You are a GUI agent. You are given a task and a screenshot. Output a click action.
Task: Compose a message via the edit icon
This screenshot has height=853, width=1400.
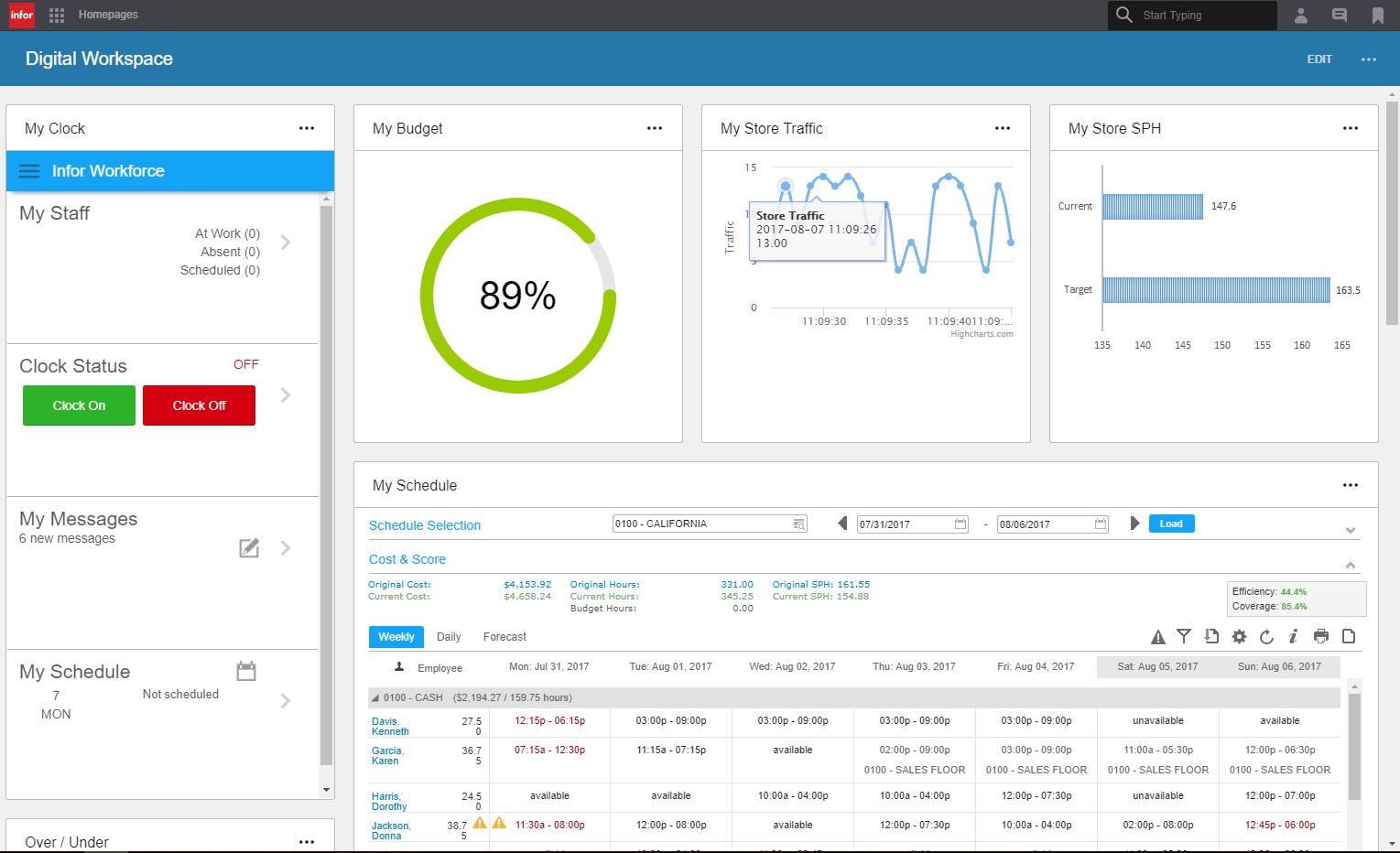click(248, 547)
